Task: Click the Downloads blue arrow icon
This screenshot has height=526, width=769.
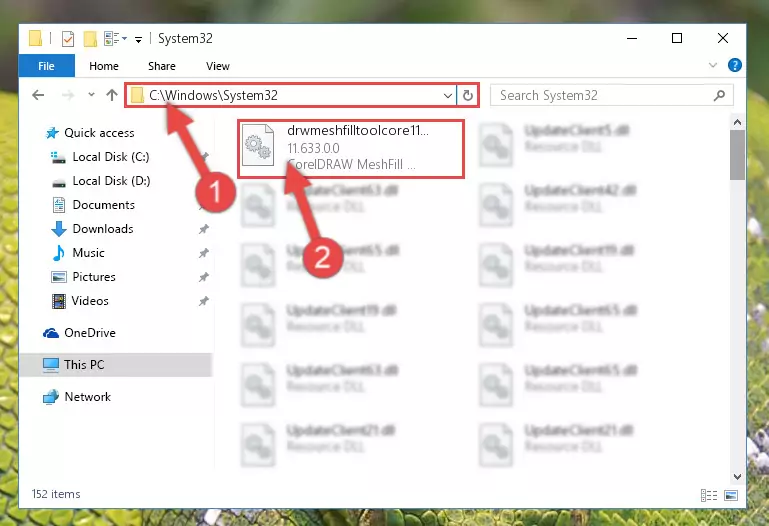Action: 59,229
